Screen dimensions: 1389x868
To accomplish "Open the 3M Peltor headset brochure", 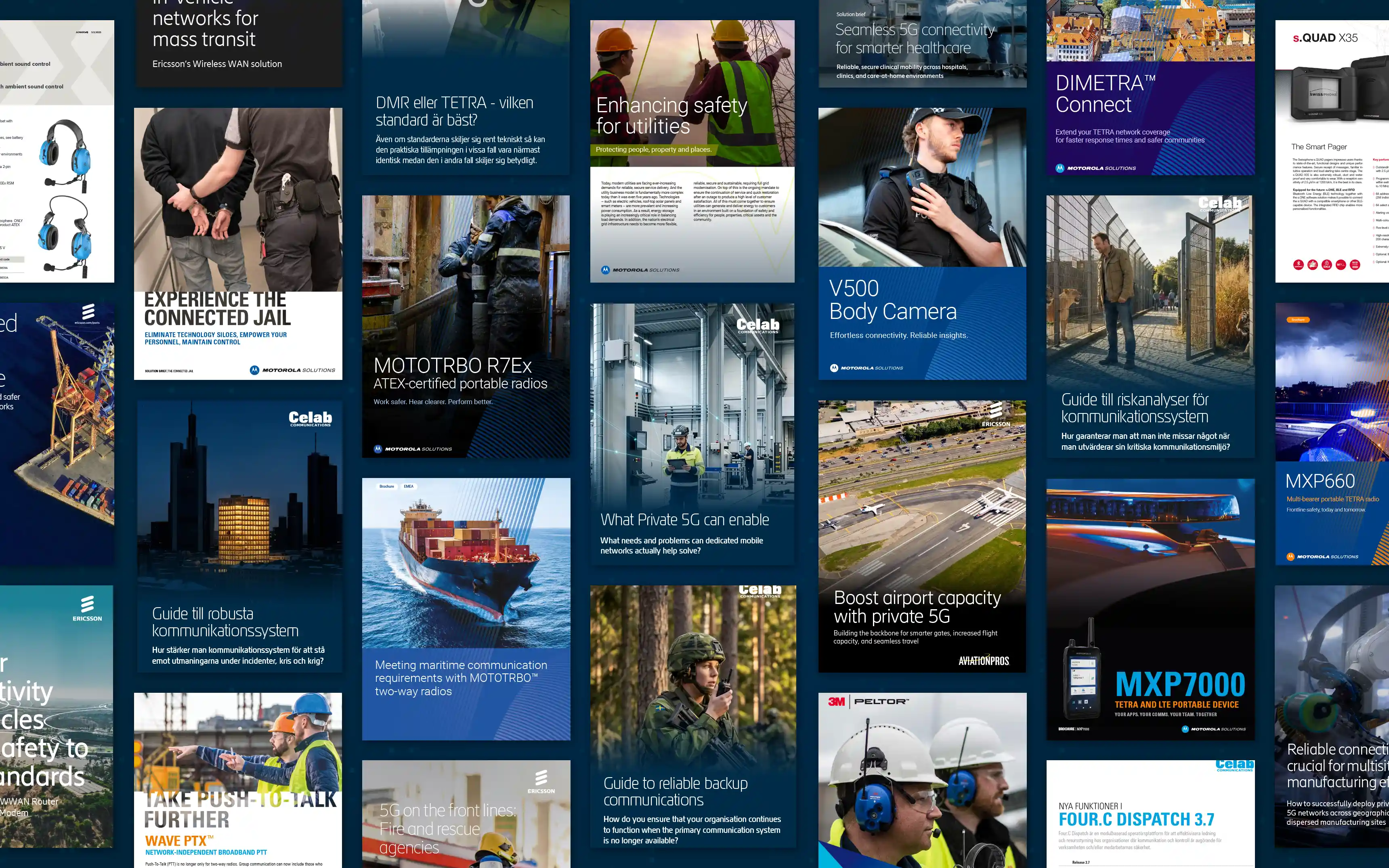I will coord(922,780).
